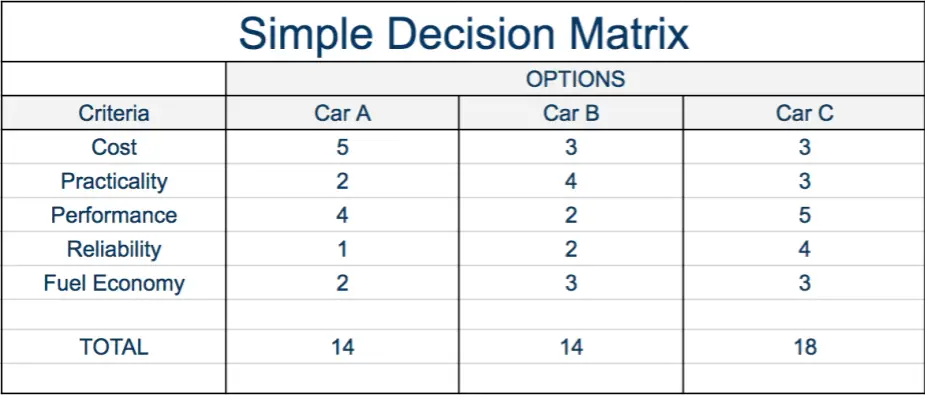
Task: Select Car B's Practicality score of 4
Action: coord(570,181)
